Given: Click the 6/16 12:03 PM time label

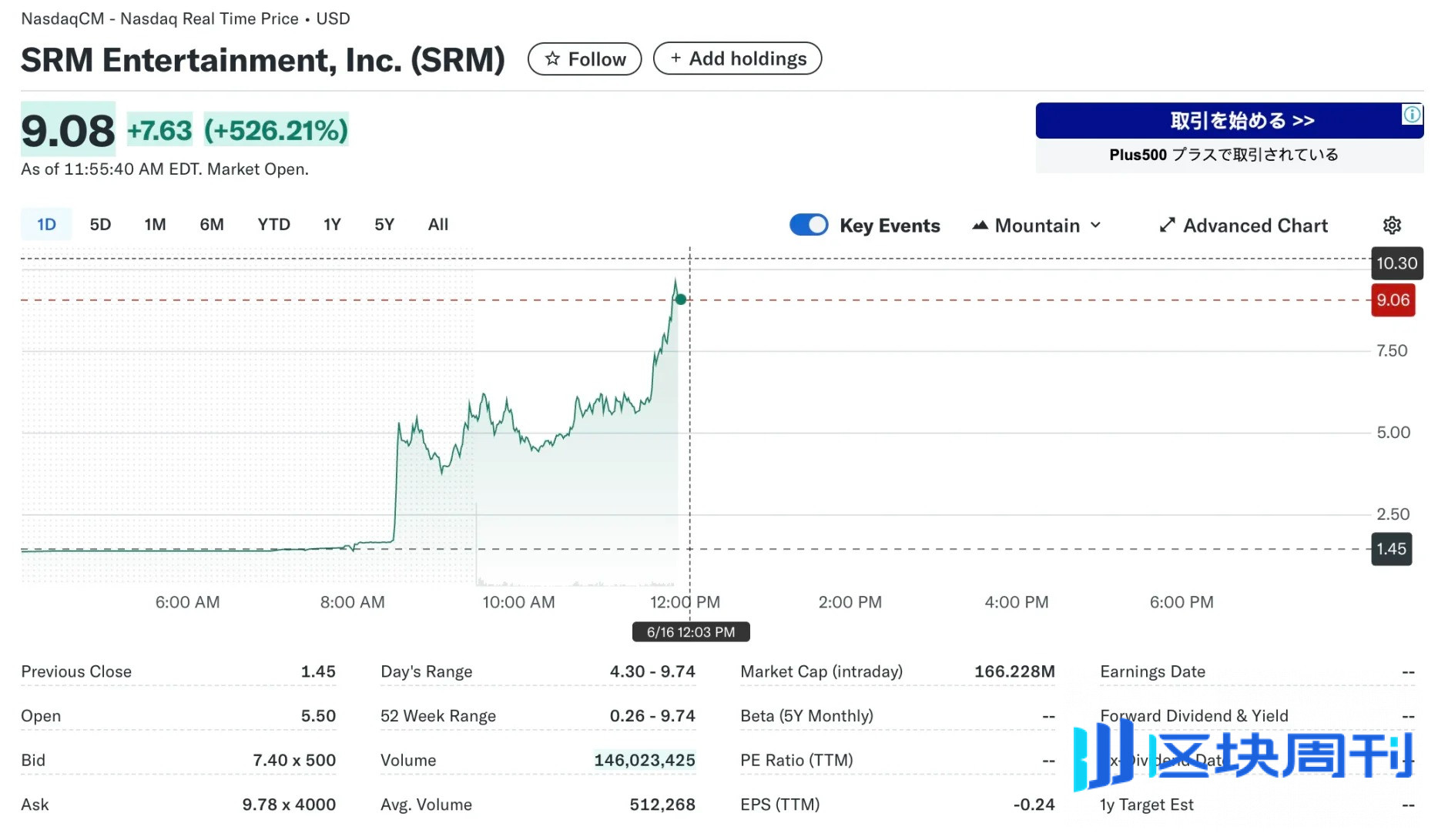Looking at the screenshot, I should tap(691, 632).
